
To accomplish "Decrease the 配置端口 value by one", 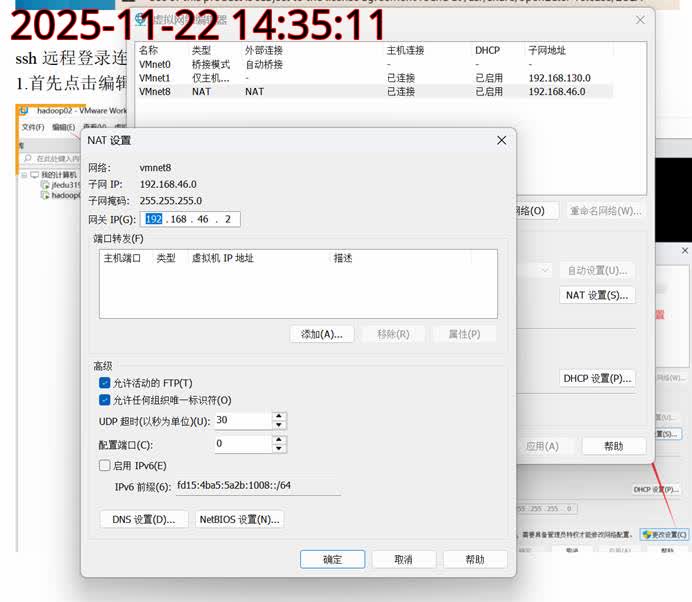I will click(279, 448).
